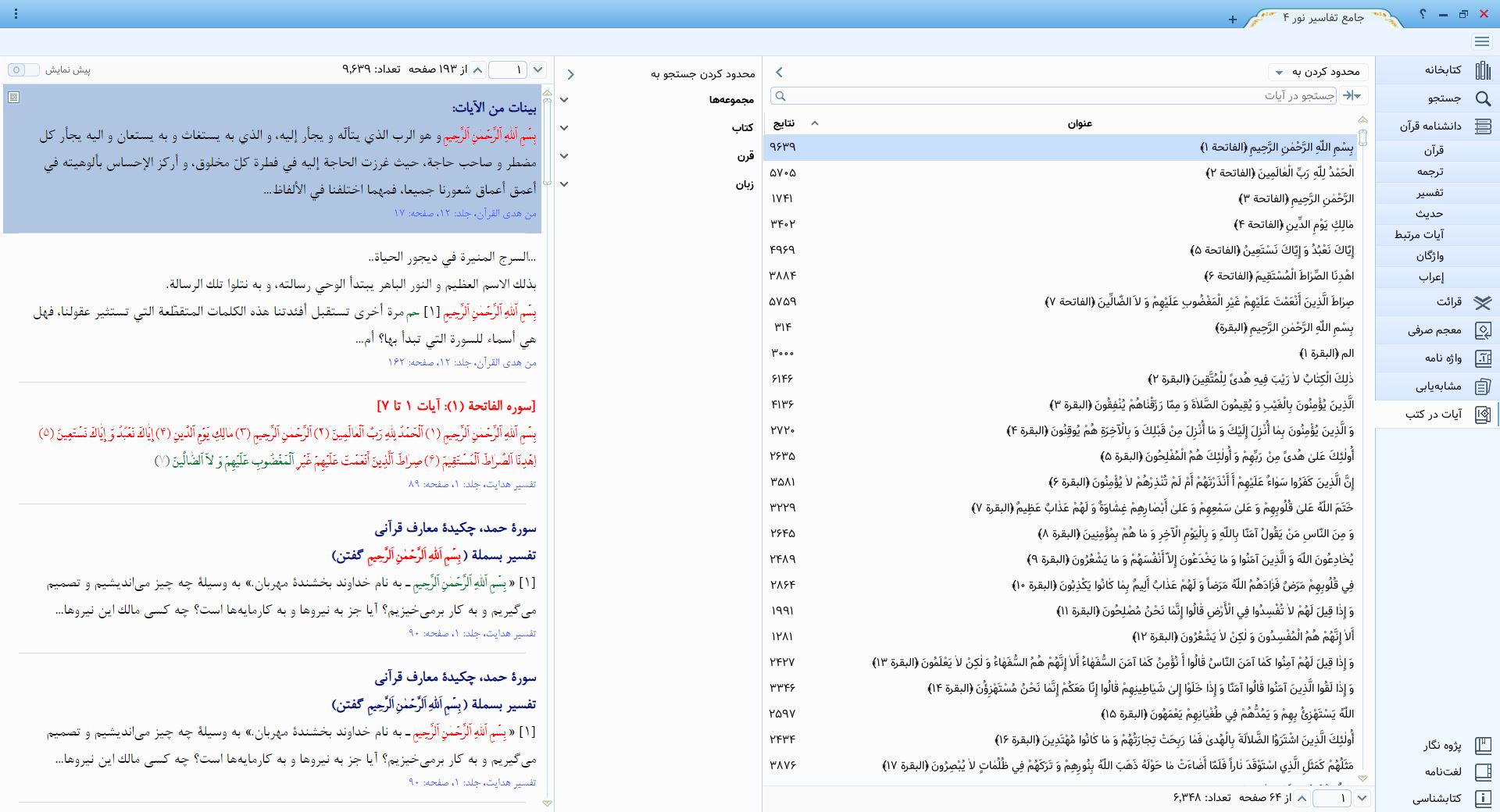Open the معجم صرفی sidebar icon

click(x=1482, y=330)
